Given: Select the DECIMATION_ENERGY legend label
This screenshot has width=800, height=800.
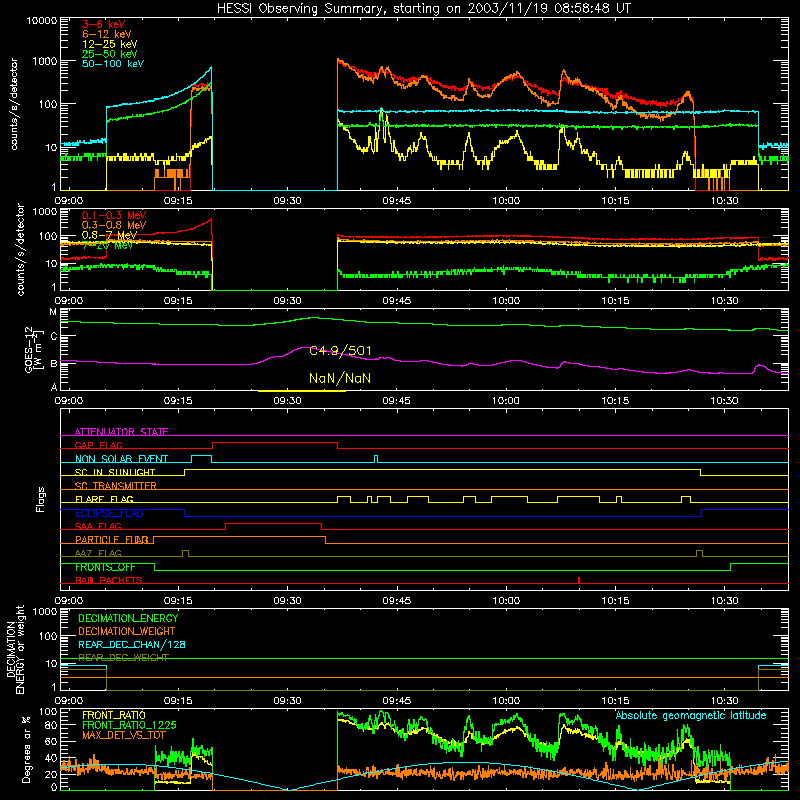Looking at the screenshot, I should pyautogui.click(x=128, y=618).
